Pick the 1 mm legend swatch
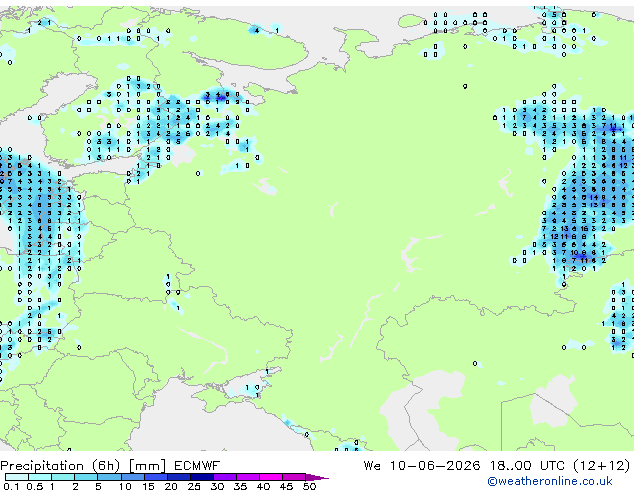 click(x=63, y=477)
